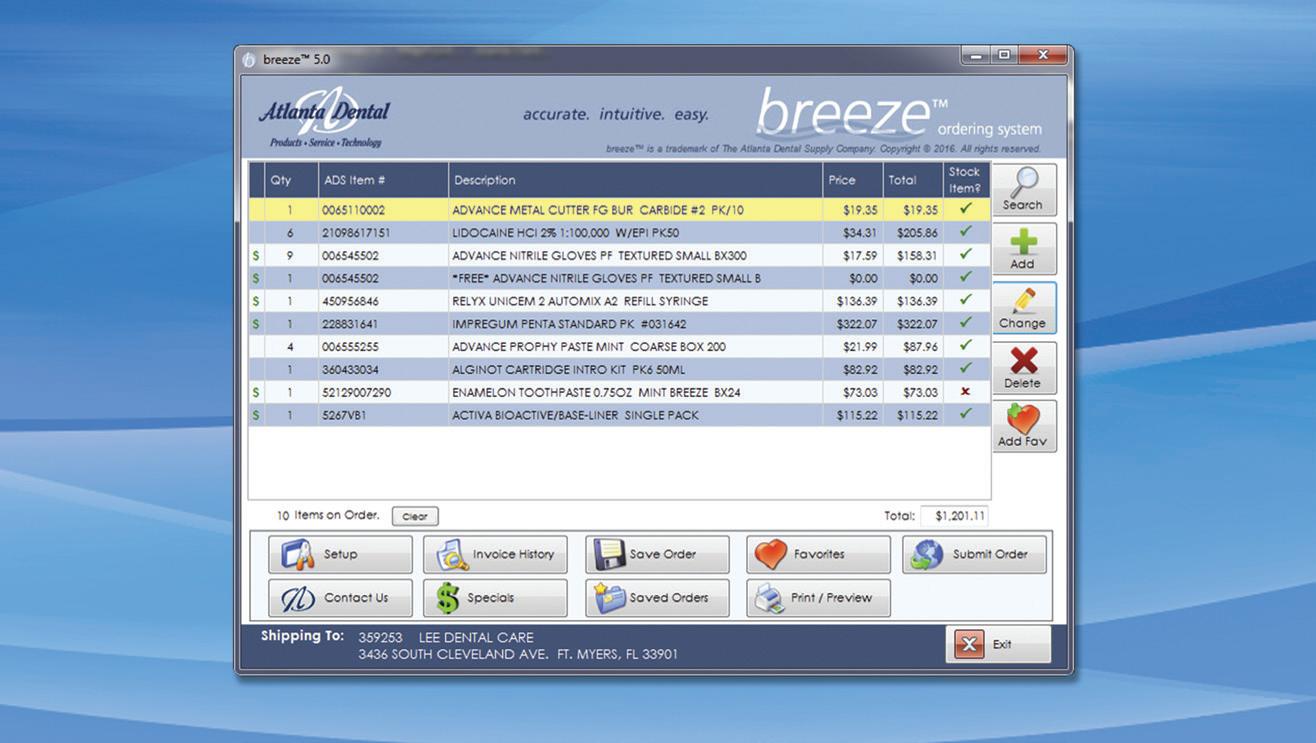Screen dimensions: 1316x743
Task: Submit the order
Action: pos(974,554)
